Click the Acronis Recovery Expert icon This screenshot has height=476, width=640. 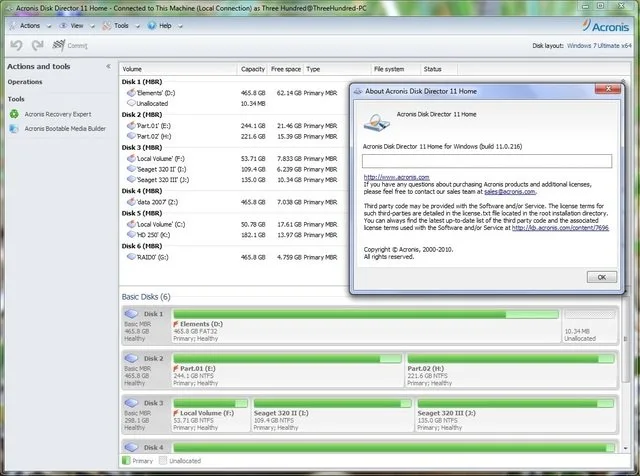coord(14,114)
